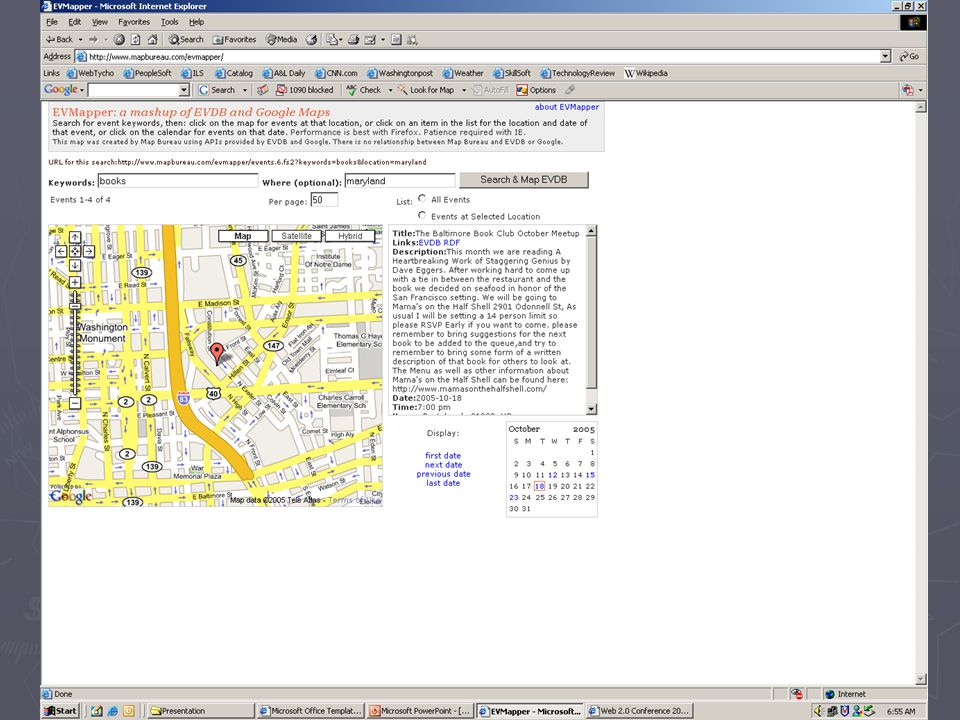Viewport: 960px width, 720px height.
Task: Expand the Google Search button dropdown arrow
Action: (x=245, y=90)
